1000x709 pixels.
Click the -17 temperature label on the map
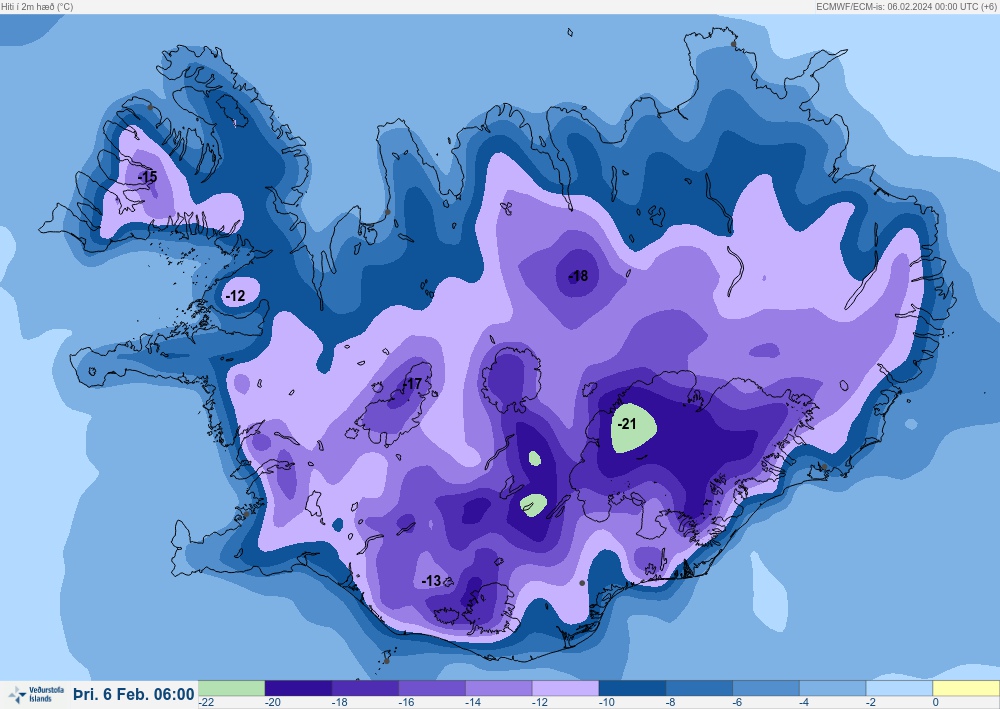pos(413,384)
